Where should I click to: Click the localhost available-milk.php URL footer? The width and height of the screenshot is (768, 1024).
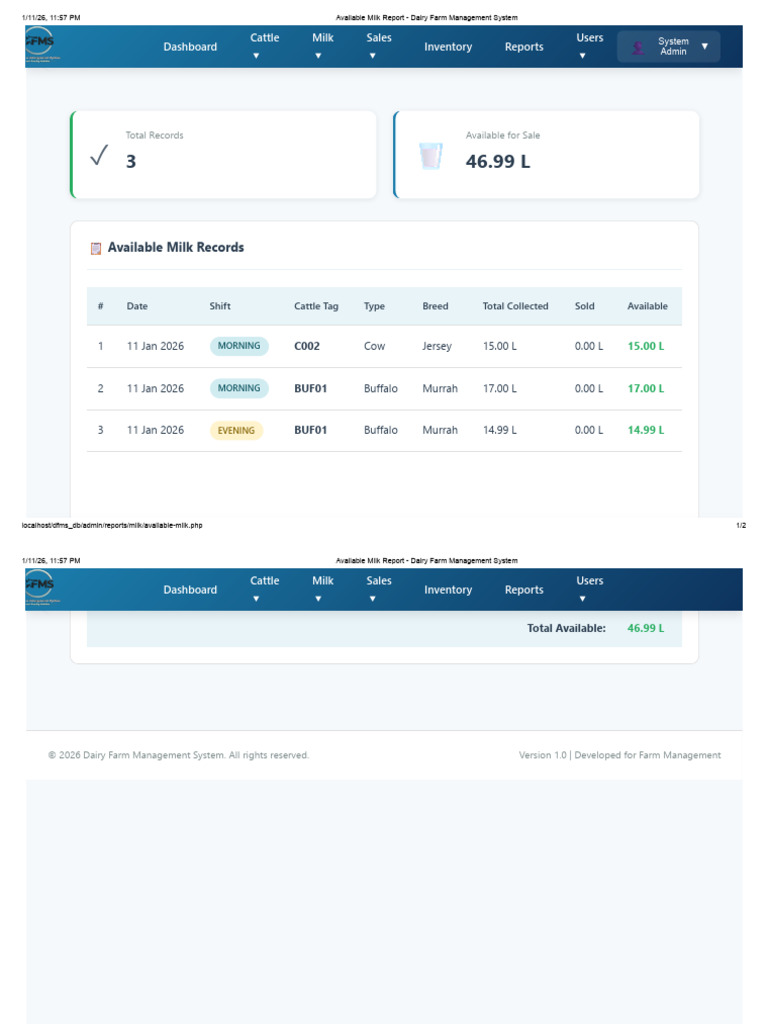pos(112,525)
